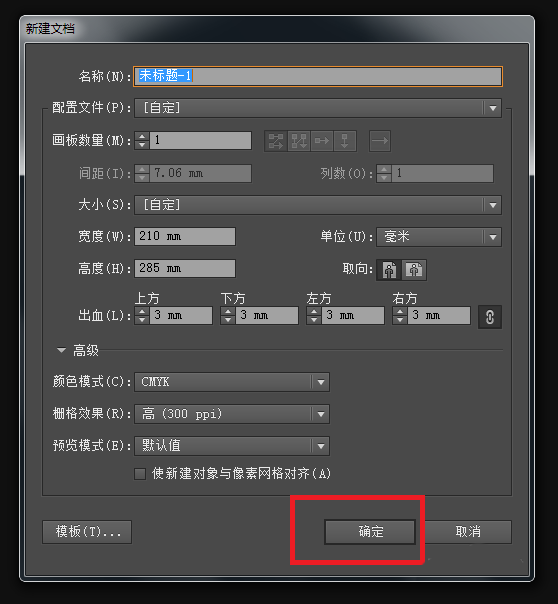The image size is (558, 604).
Task: Click the 确定 OK button
Action: (x=370, y=532)
